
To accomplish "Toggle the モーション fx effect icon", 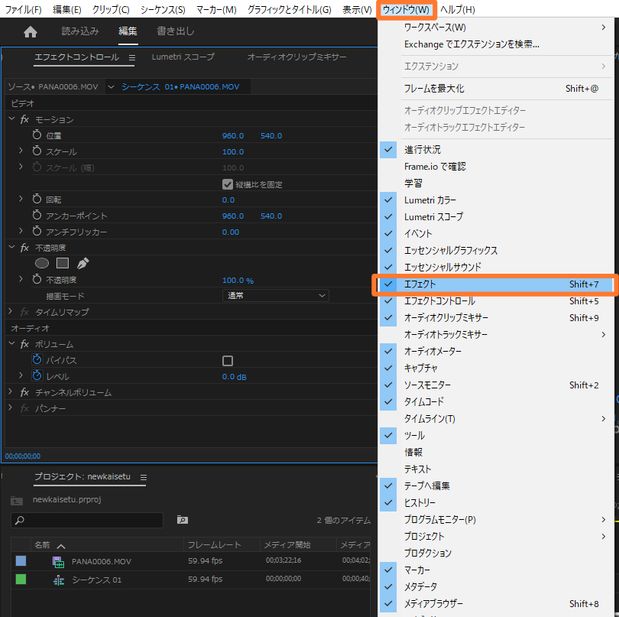I will coord(24,119).
